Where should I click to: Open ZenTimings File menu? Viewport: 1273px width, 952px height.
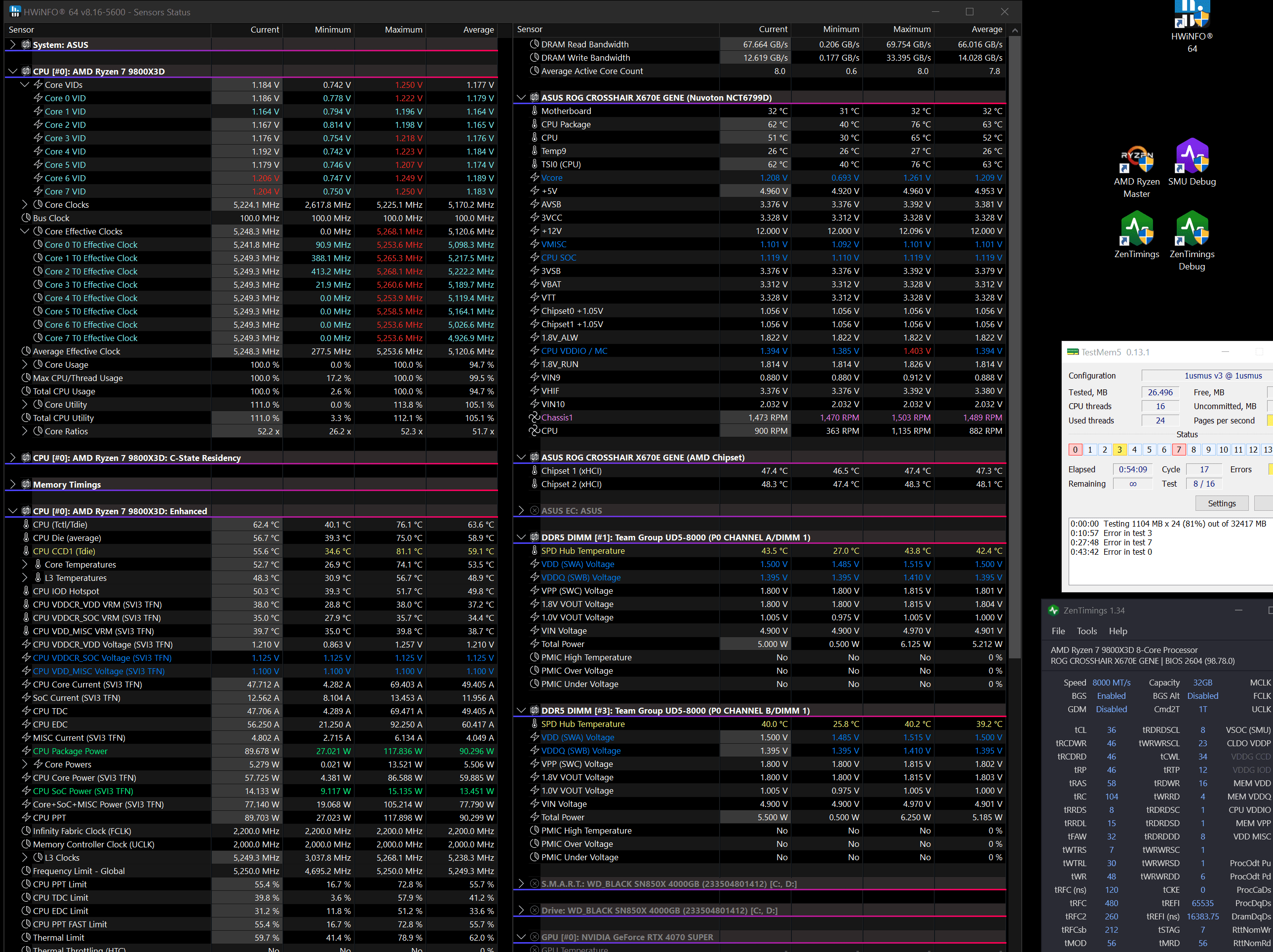[x=1058, y=631]
